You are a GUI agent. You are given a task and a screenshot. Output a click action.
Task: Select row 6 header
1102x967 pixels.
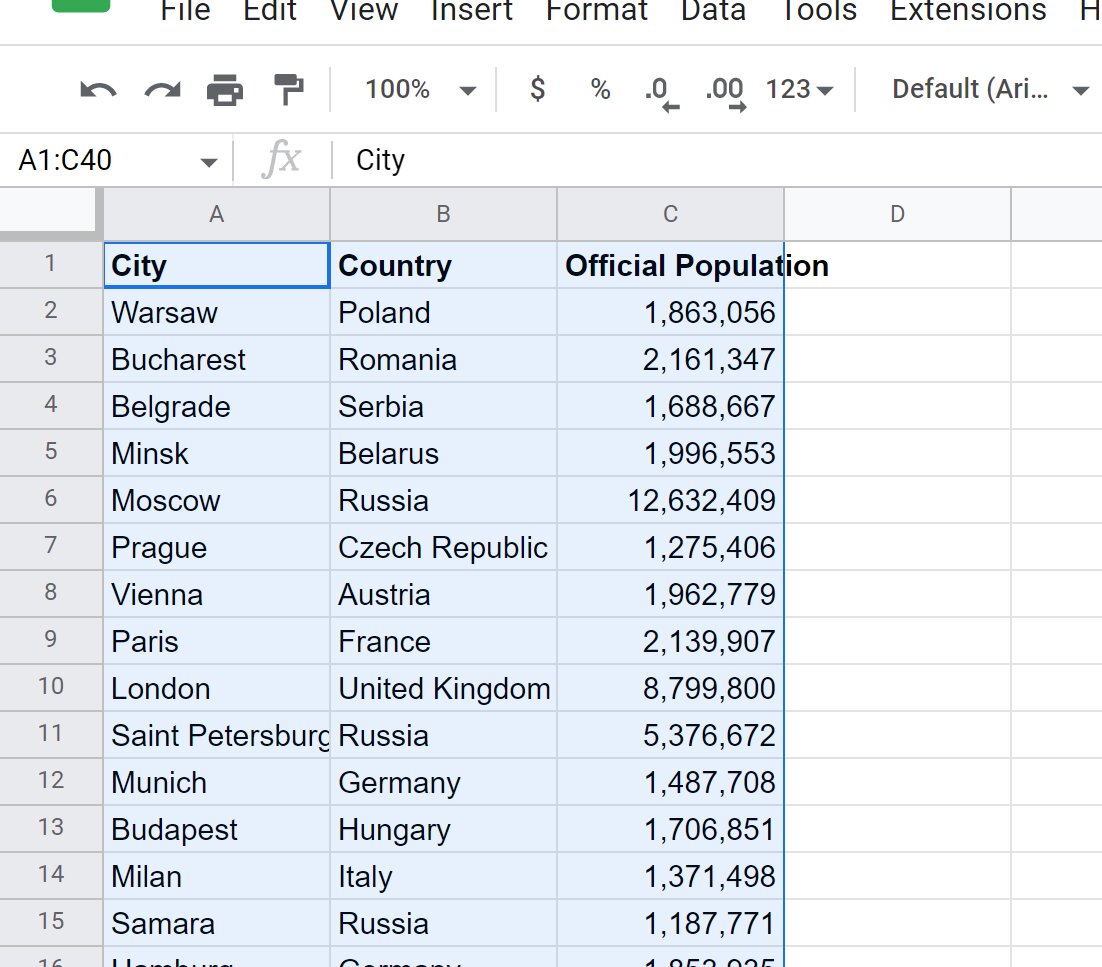(x=51, y=499)
